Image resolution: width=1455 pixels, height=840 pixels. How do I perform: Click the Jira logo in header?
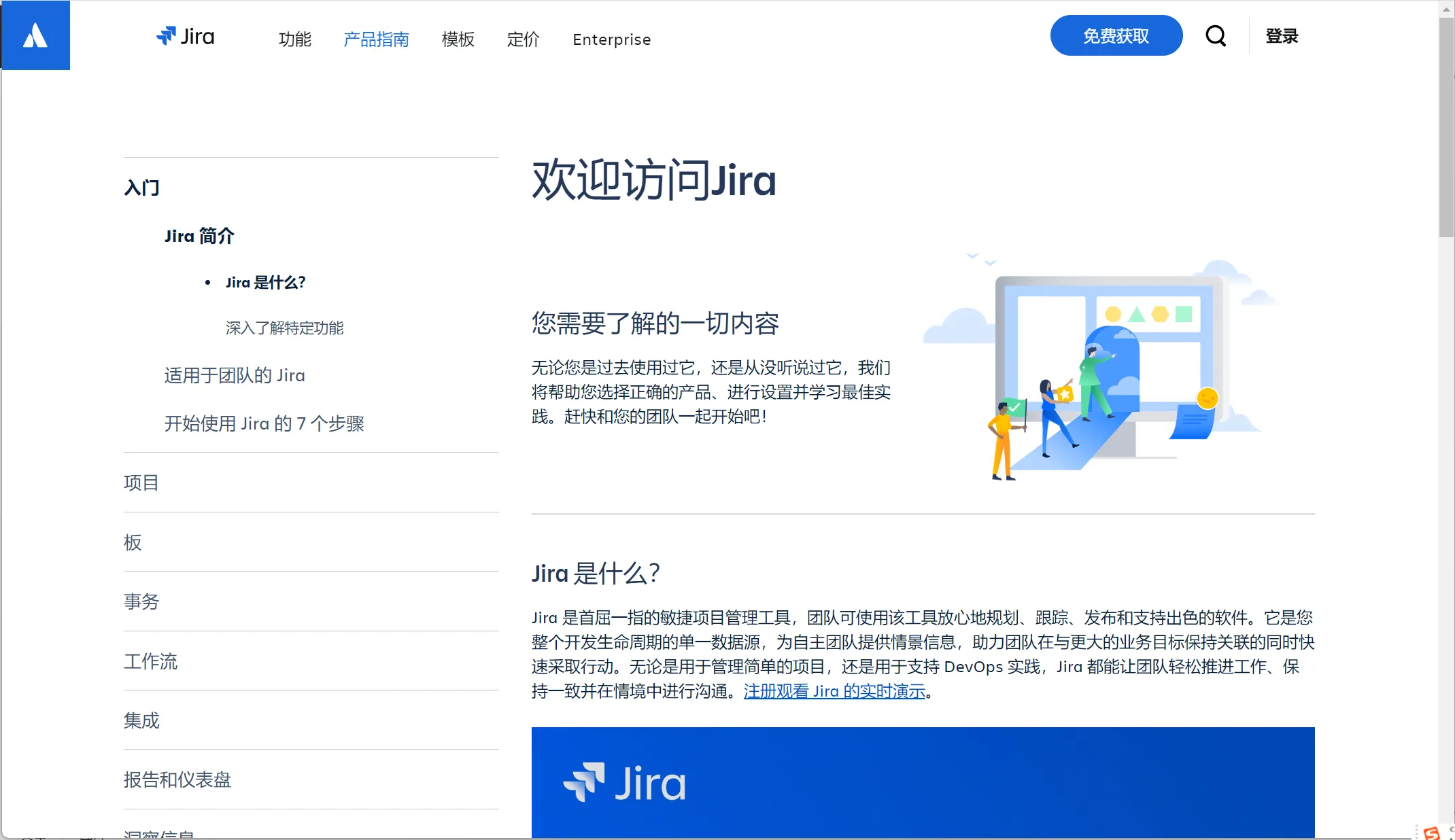tap(186, 36)
